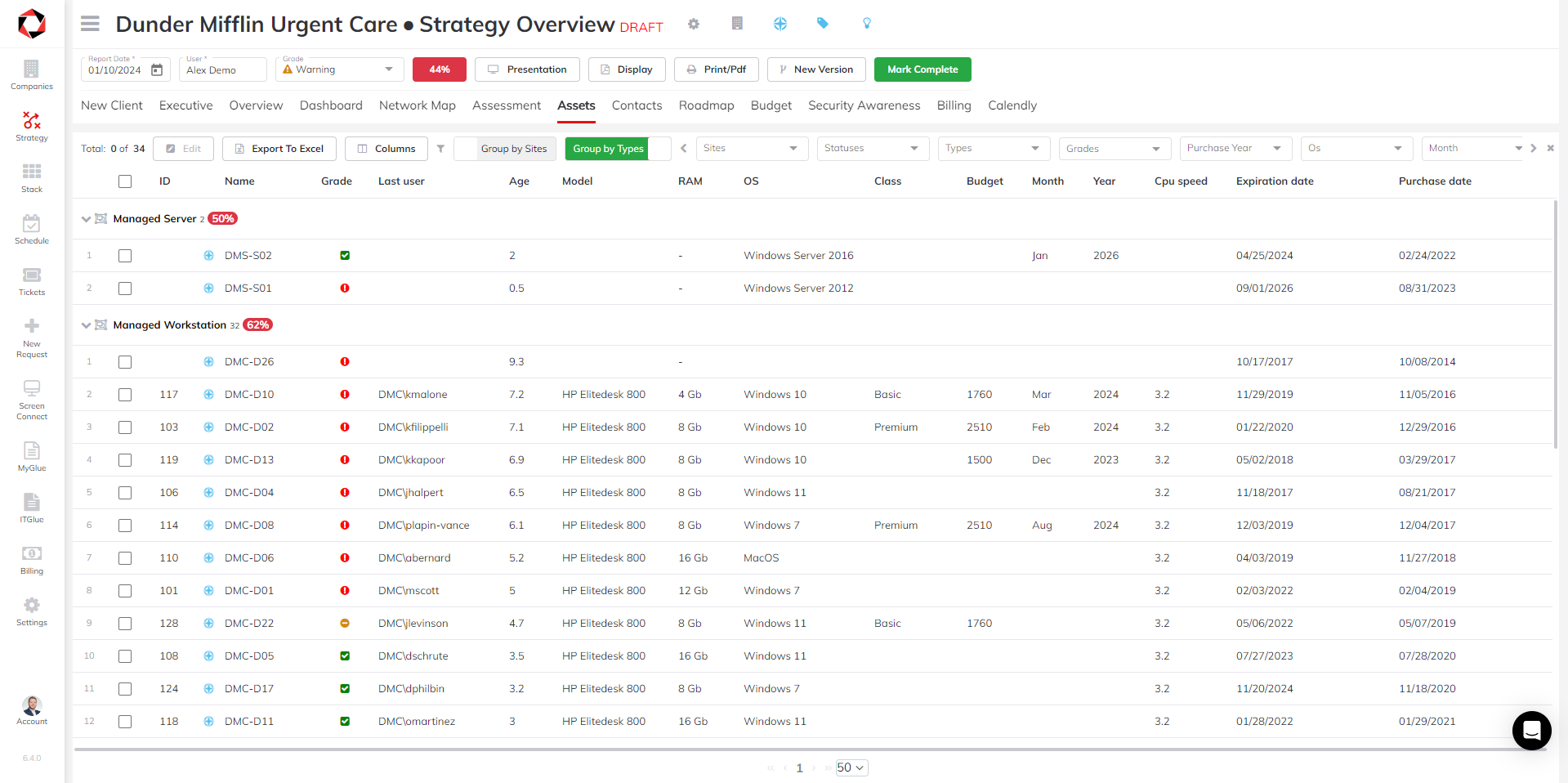Click the Print/Pdf button
1568x783 pixels.
[717, 69]
